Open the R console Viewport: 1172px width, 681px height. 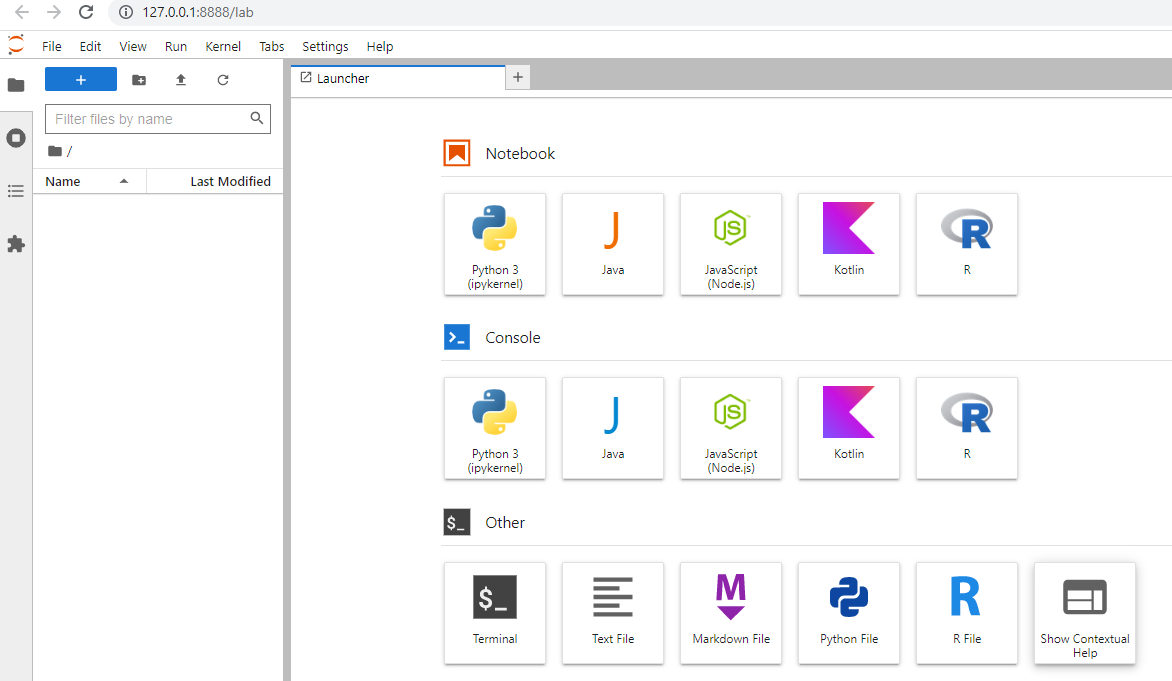pyautogui.click(x=967, y=428)
